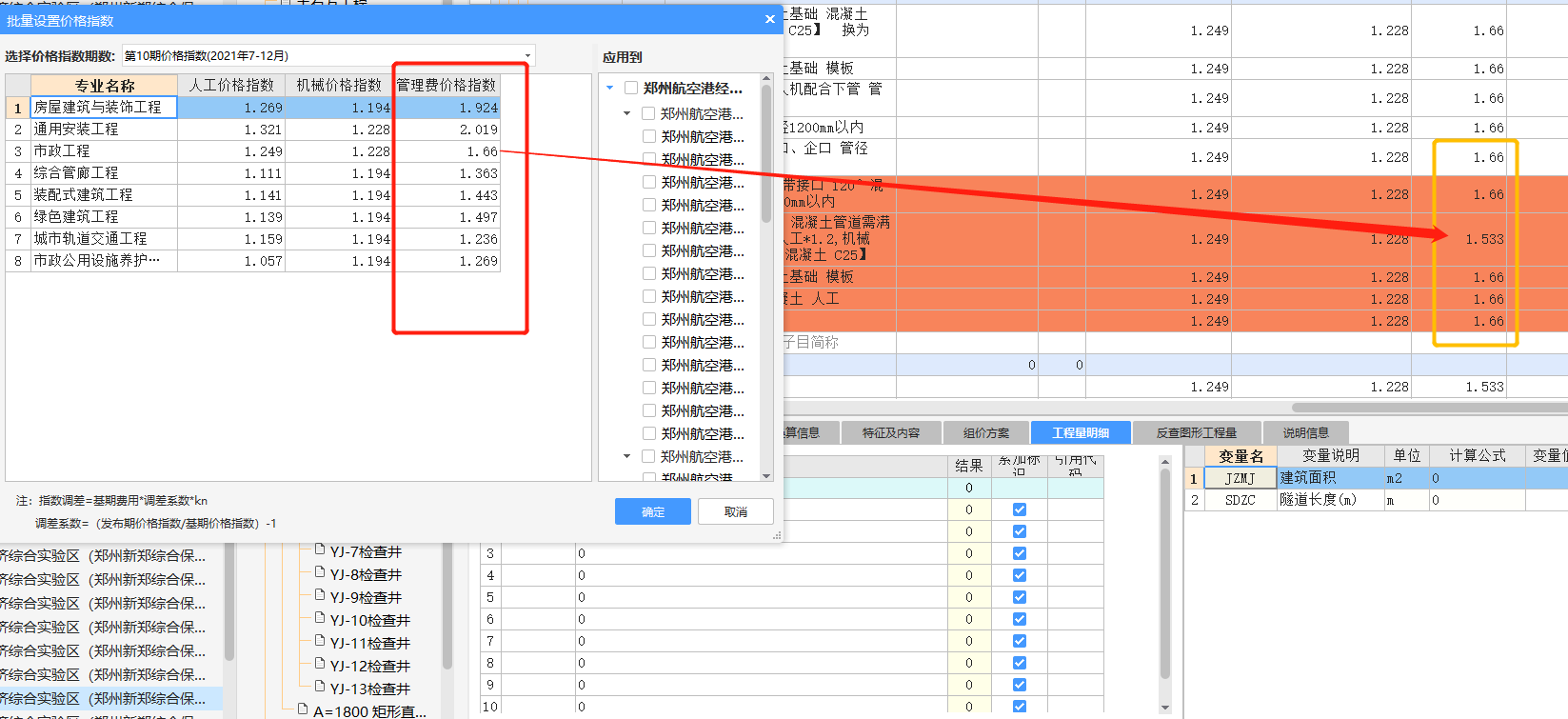Toggle checkbox in quantity detail row 4
Image resolution: width=1568 pixels, height=719 pixels.
click(x=1020, y=575)
